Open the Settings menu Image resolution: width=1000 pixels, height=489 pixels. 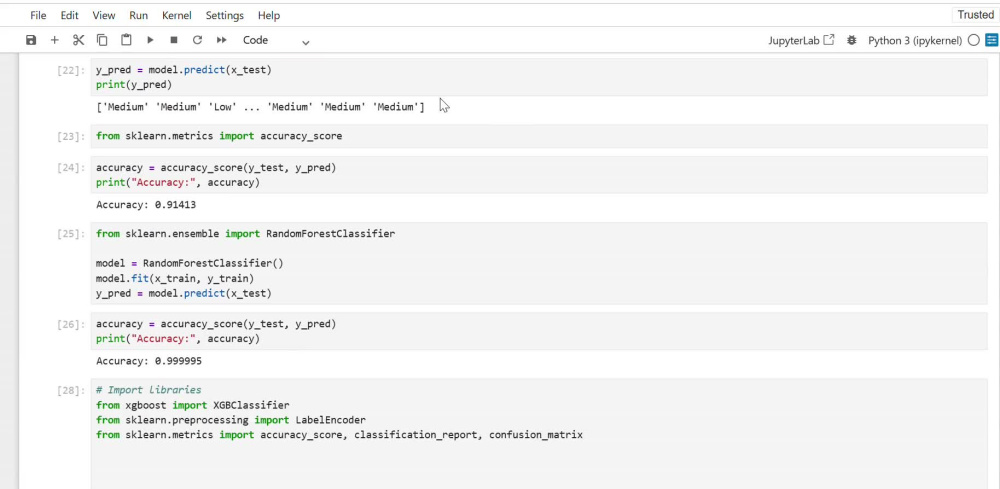[224, 15]
